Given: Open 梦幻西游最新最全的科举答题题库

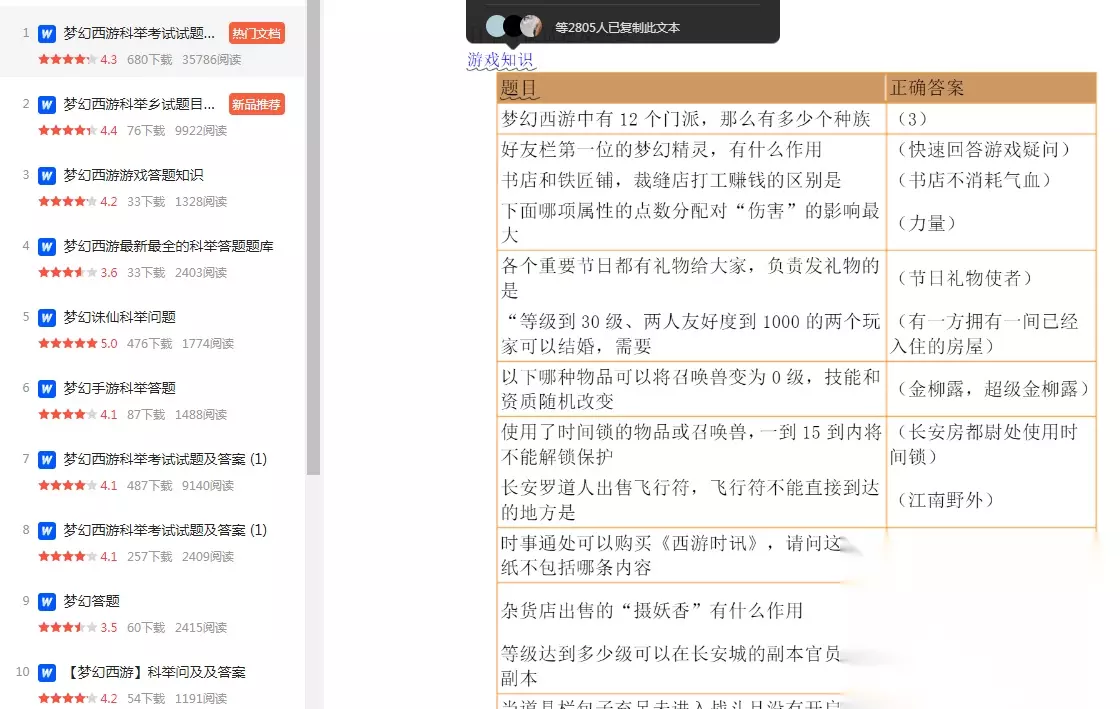Looking at the screenshot, I should pos(169,246).
